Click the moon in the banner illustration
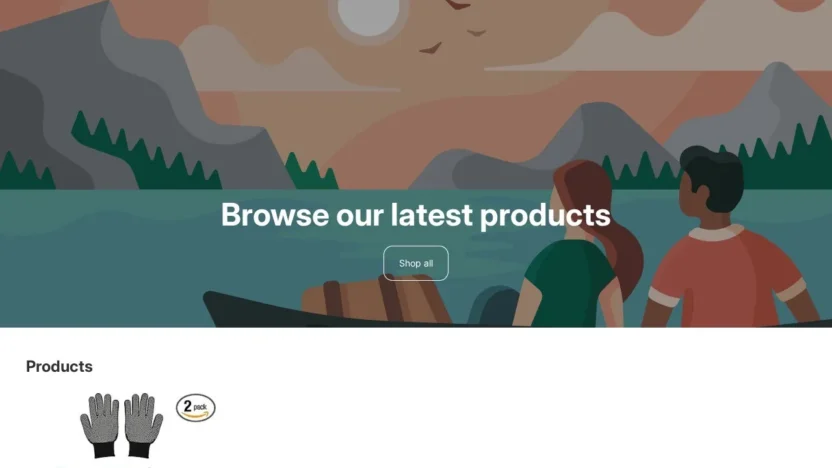This screenshot has width=832, height=468. [x=368, y=16]
